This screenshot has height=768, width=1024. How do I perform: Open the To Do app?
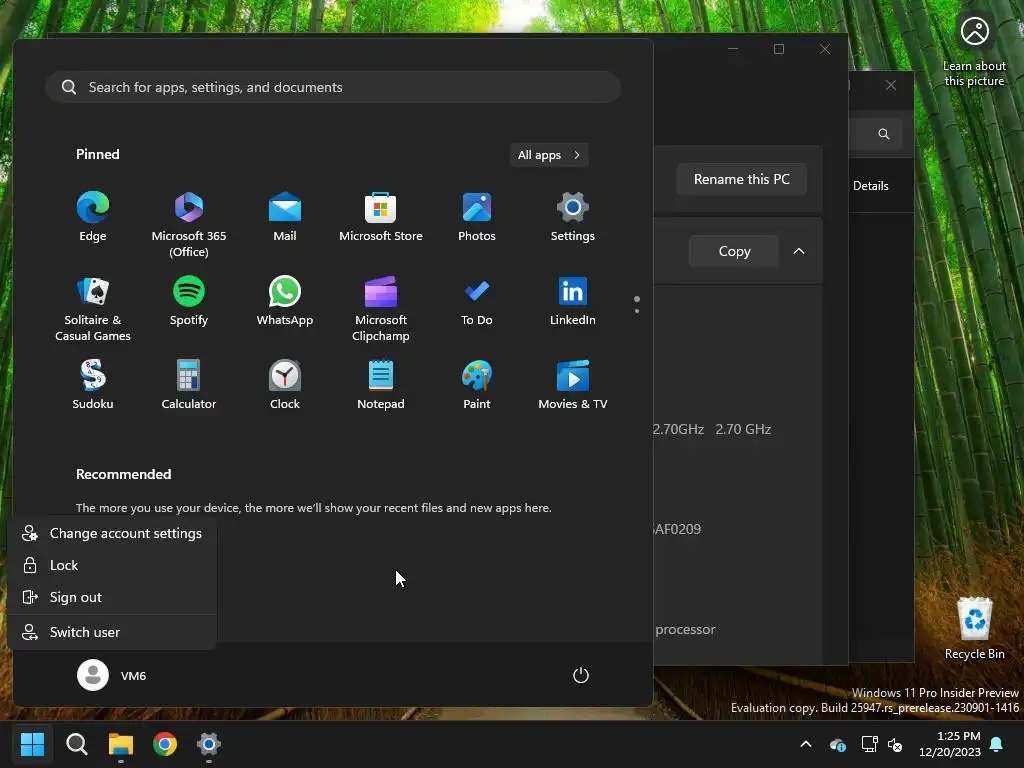[x=477, y=302]
